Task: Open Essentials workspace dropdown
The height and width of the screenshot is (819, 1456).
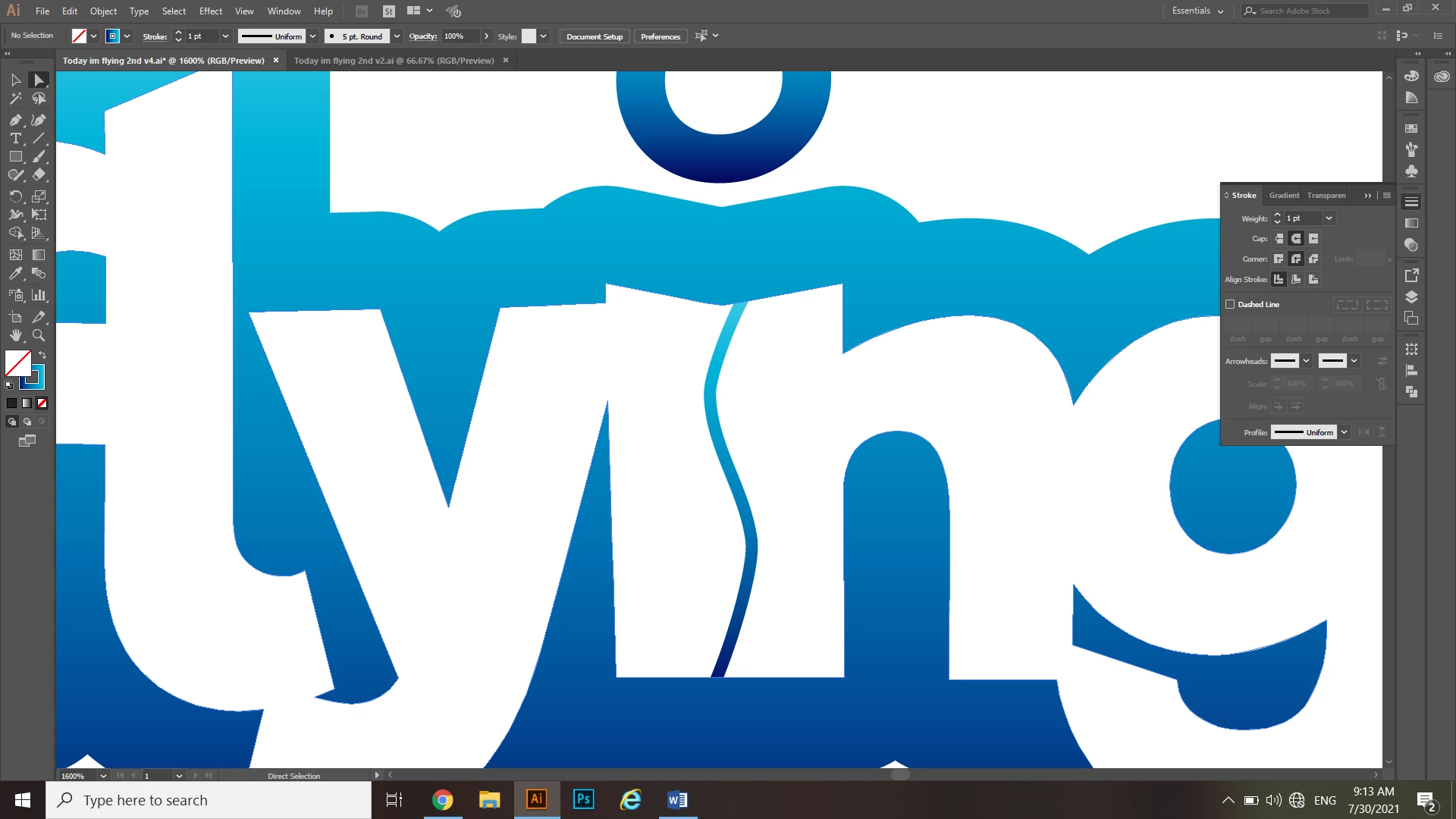Action: tap(1197, 11)
